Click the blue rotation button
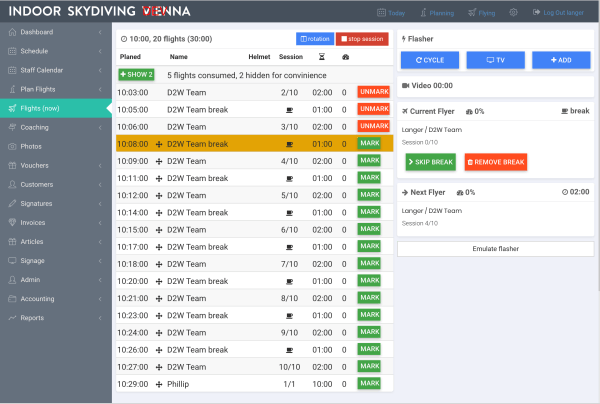Screen dimensions: 600x404 [x=315, y=39]
